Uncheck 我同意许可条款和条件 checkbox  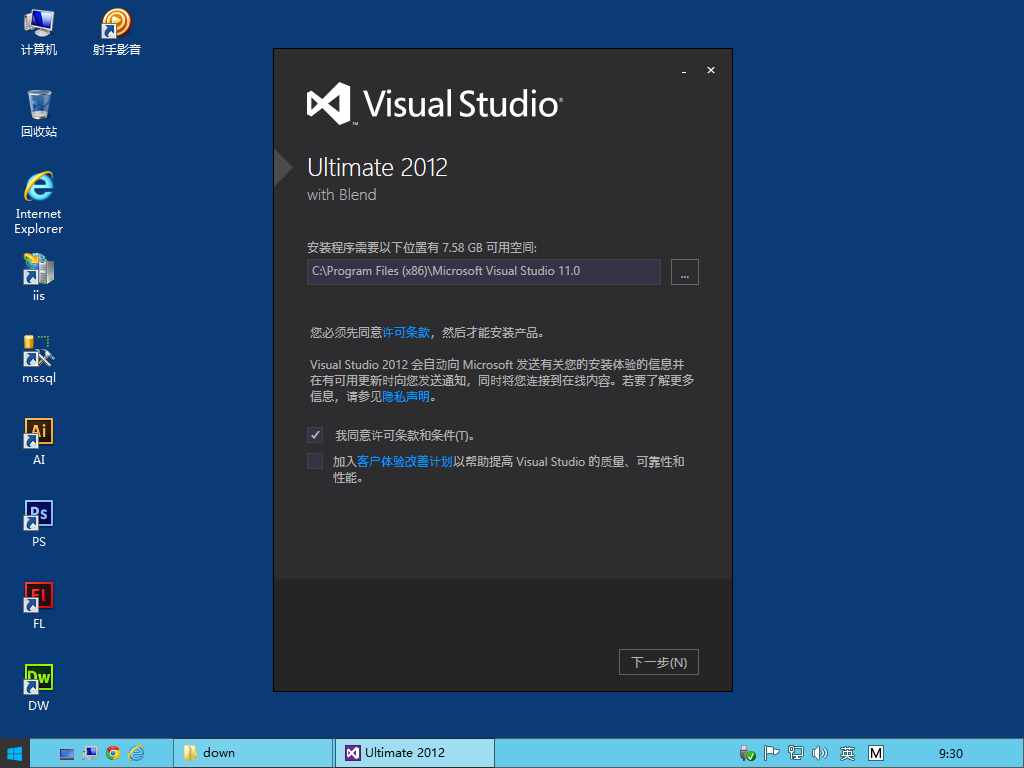[x=315, y=435]
